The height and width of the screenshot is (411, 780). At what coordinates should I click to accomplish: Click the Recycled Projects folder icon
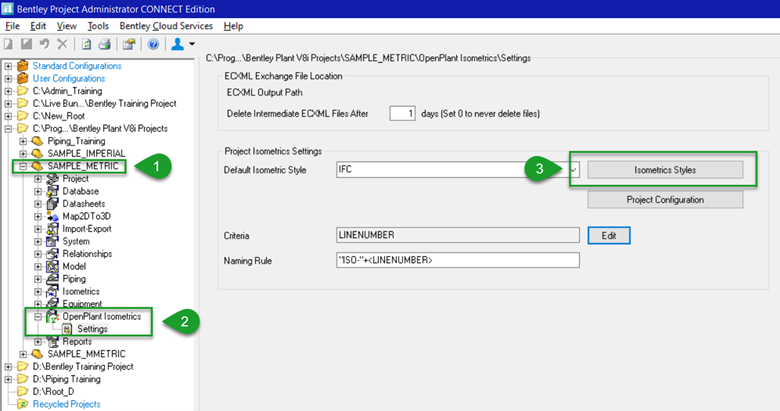[x=22, y=404]
